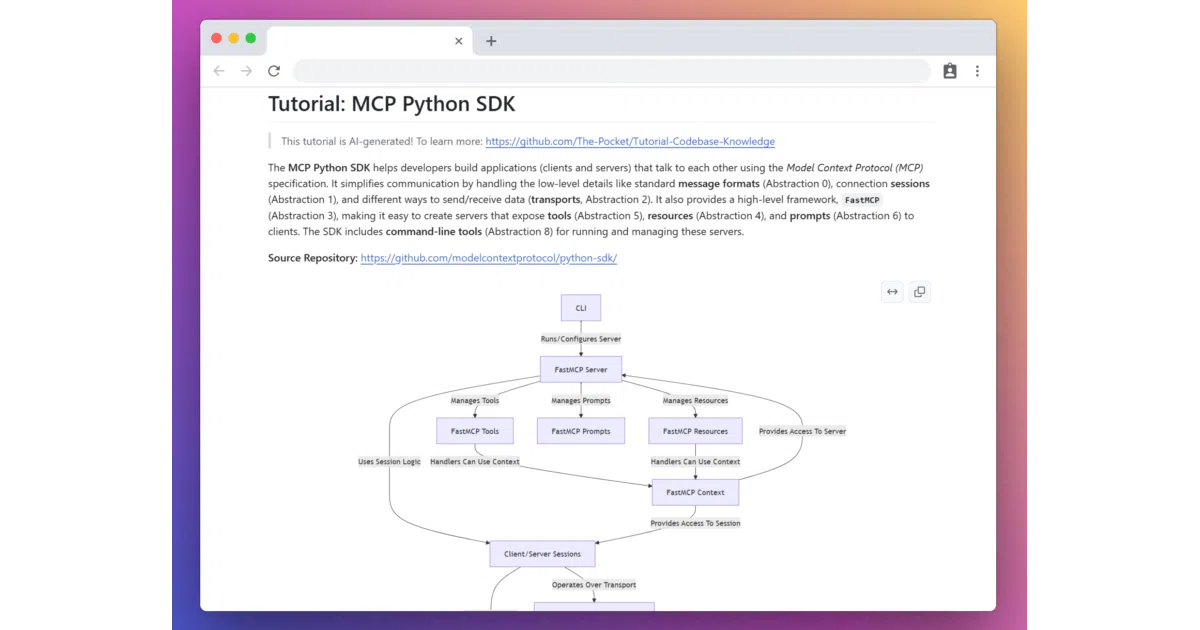Click the 'Tutorial: MCP Python SDK' heading

pos(392,104)
